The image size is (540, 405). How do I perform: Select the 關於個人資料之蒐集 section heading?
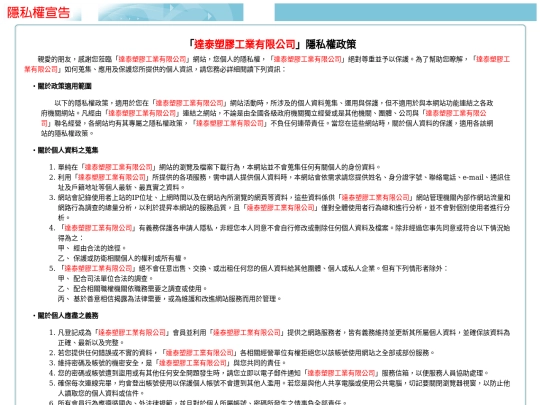pyautogui.click(x=68, y=150)
